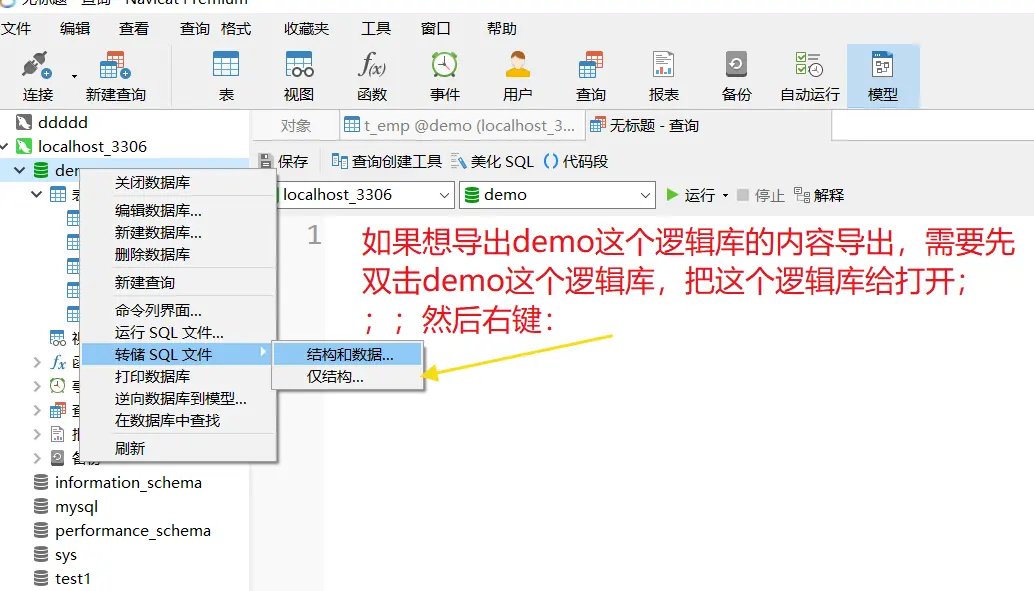The width and height of the screenshot is (1034, 591).
Task: Open the 表 tables toolbar icon
Action: click(x=226, y=76)
